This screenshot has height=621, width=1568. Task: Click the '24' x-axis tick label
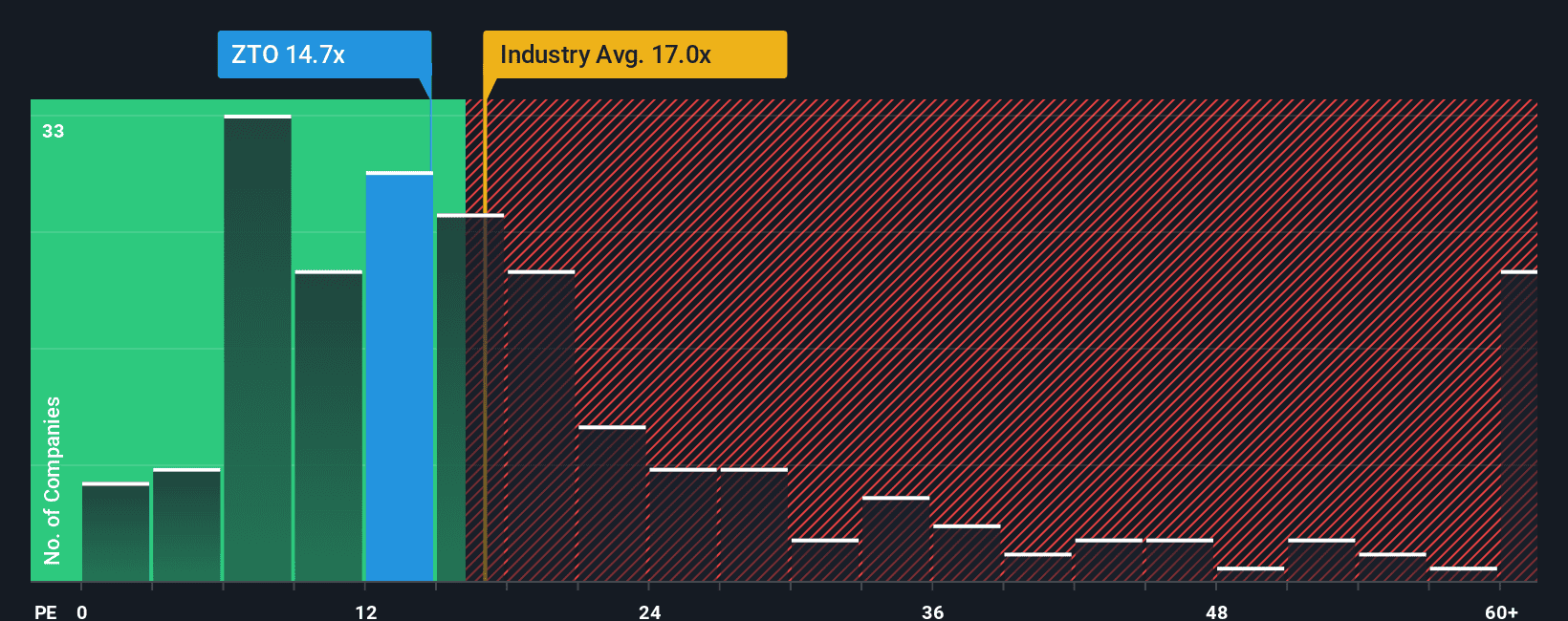coord(649,611)
